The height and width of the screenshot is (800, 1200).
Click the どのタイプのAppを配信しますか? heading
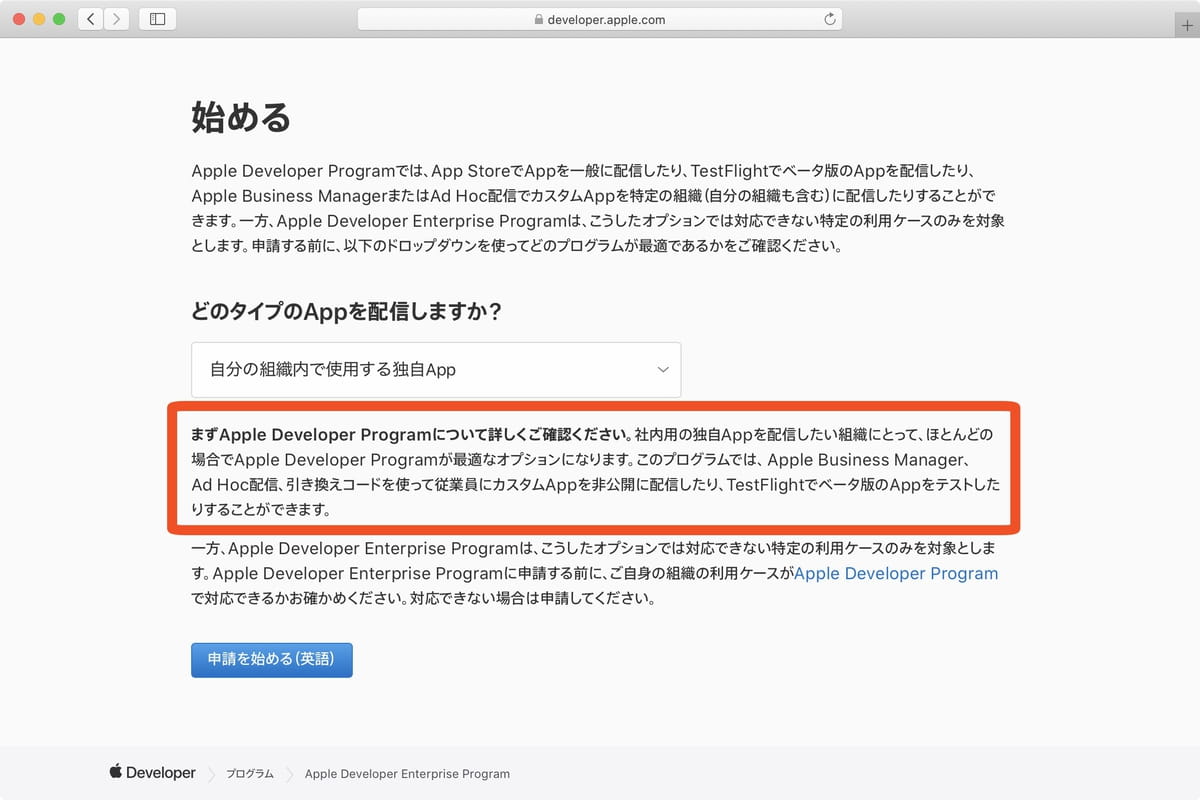click(346, 311)
